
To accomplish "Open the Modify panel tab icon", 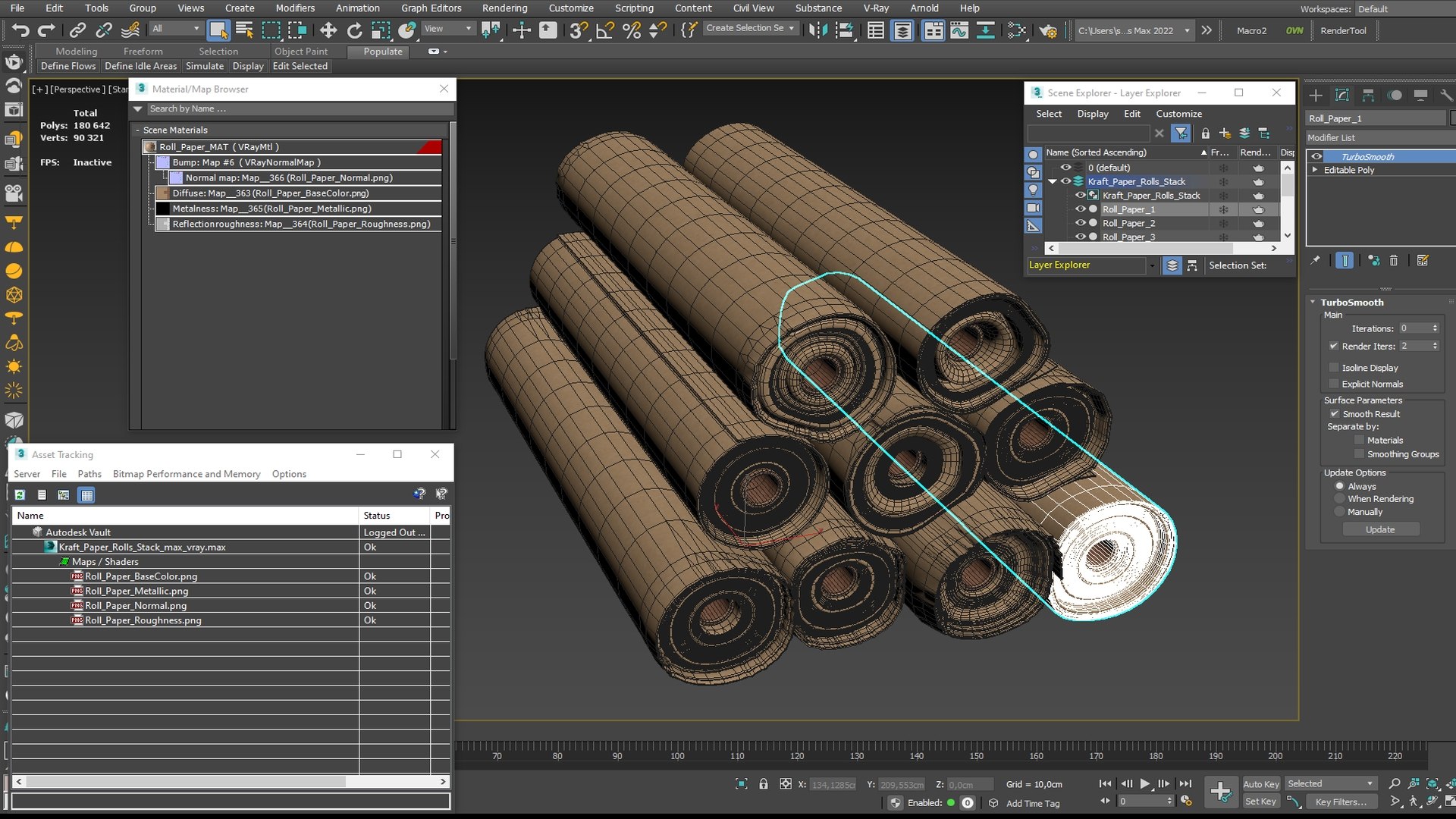I will pyautogui.click(x=1341, y=95).
